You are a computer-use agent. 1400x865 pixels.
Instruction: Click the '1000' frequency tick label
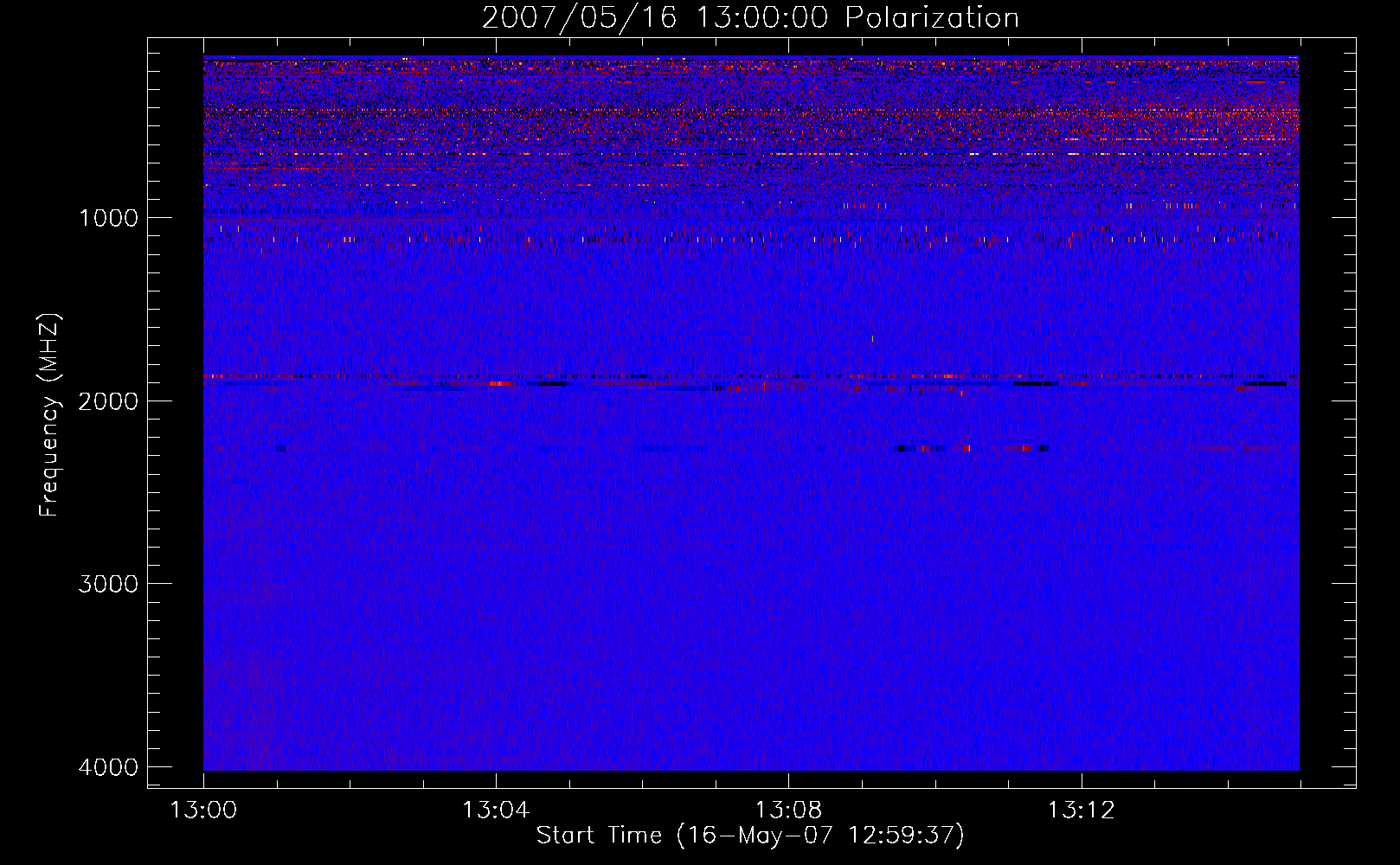click(108, 218)
